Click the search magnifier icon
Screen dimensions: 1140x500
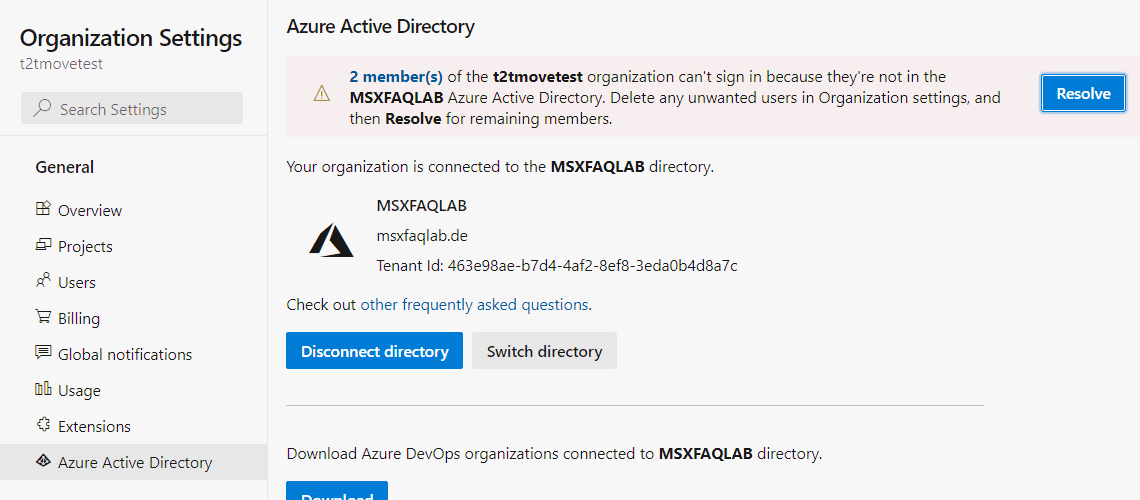click(43, 109)
